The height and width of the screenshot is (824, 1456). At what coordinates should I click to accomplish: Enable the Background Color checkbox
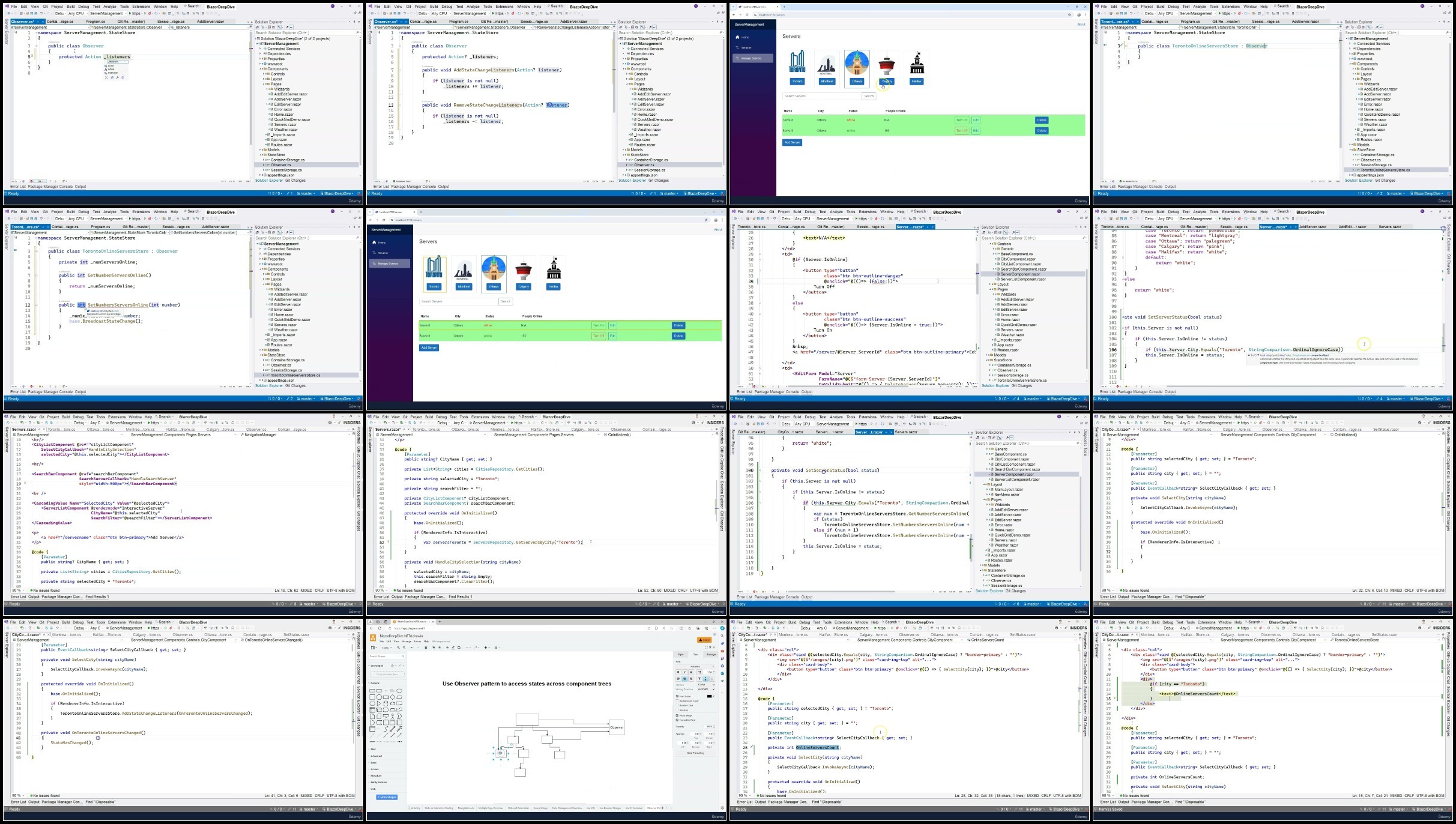click(677, 701)
